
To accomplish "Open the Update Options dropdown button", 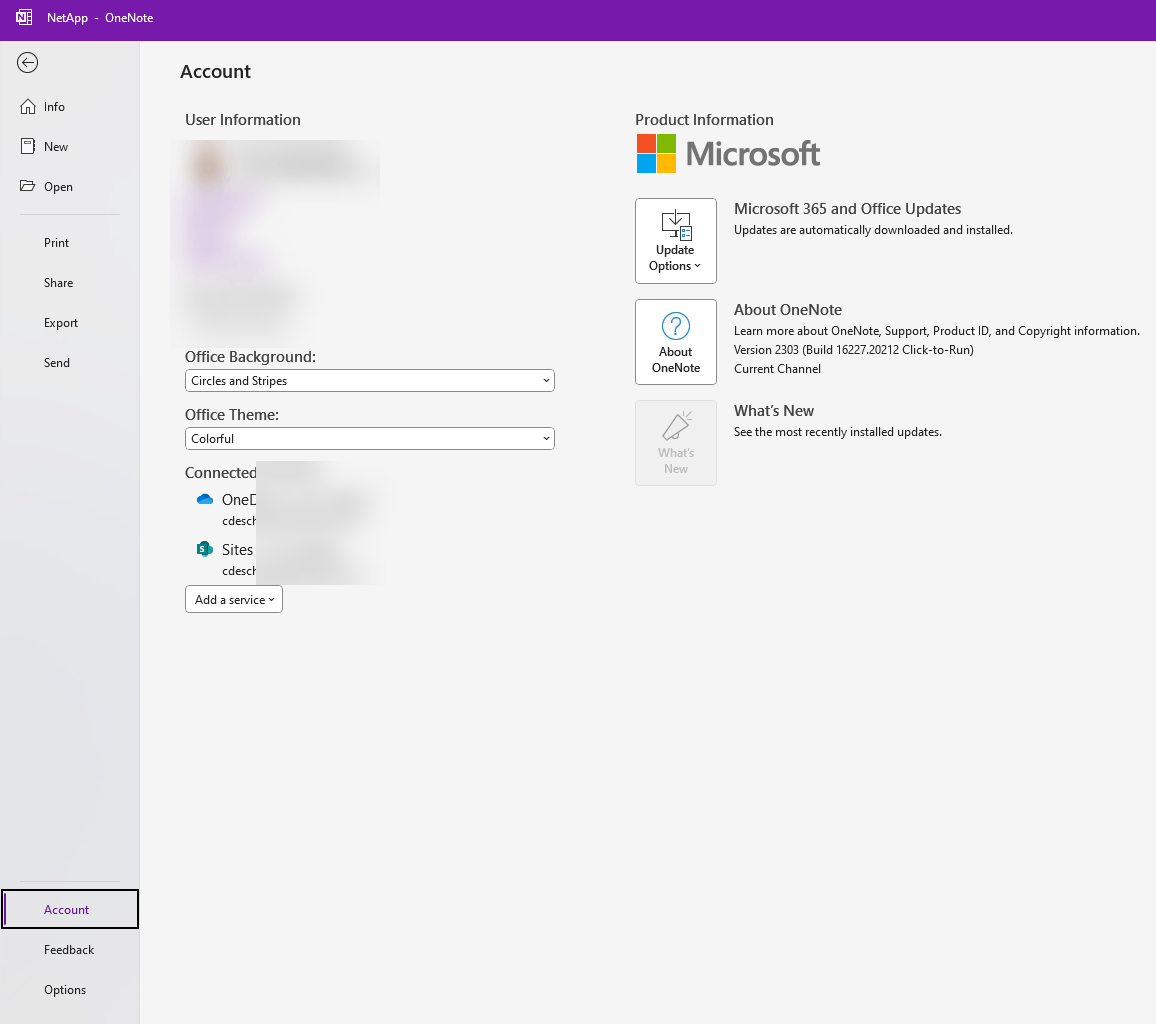I will point(675,240).
